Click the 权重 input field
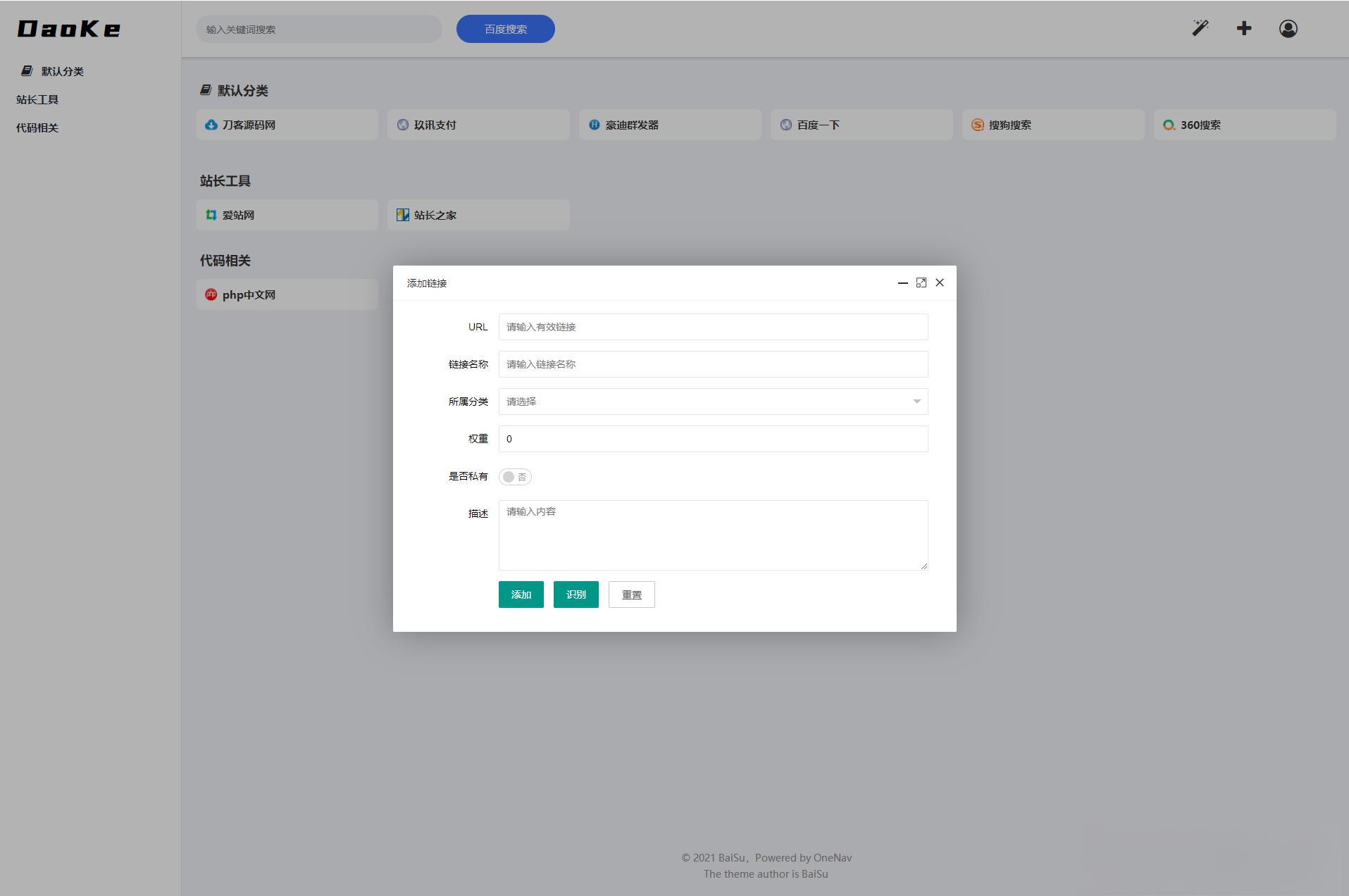Image resolution: width=1349 pixels, height=896 pixels. point(714,439)
